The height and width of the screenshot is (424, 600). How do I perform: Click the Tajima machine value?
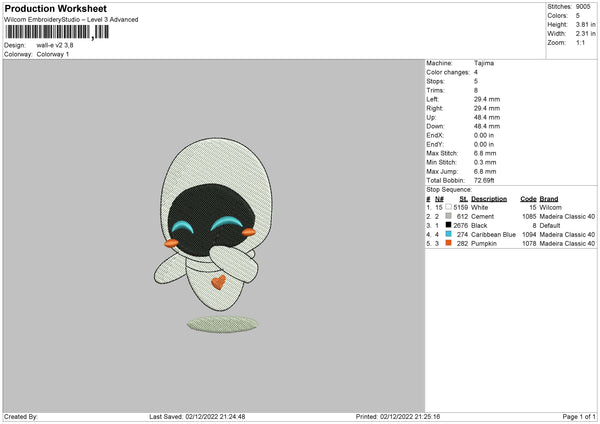click(x=484, y=63)
